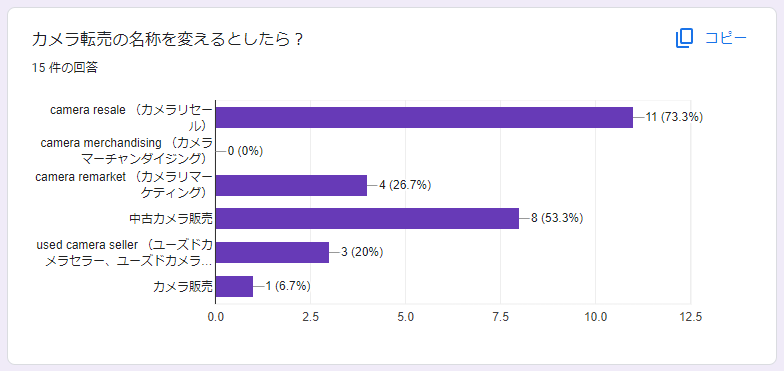The height and width of the screenshot is (371, 784).
Task: Select the 中古カメラ販売 bar
Action: (367, 218)
